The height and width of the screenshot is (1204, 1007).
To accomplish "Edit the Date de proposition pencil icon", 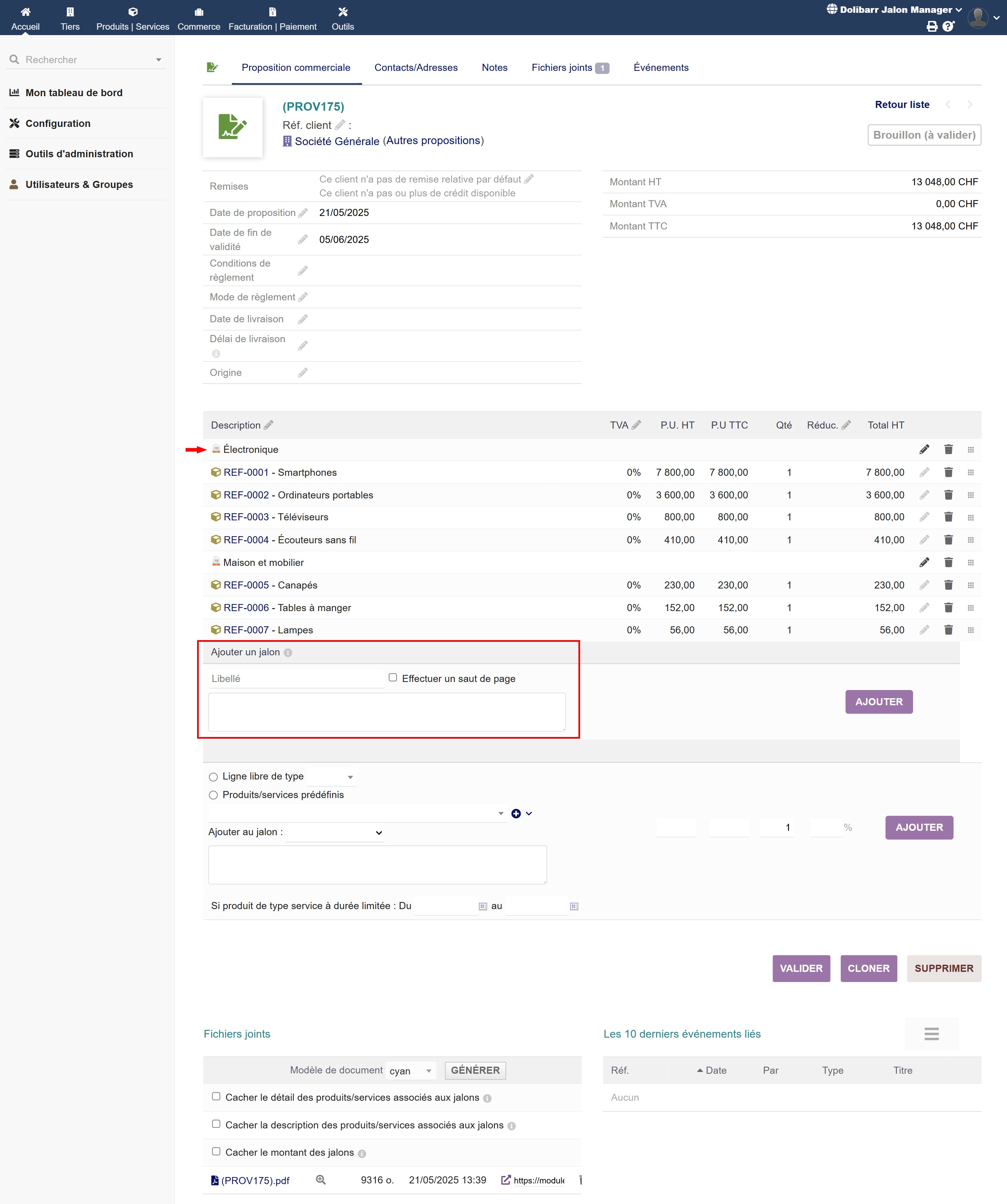I will pos(303,213).
